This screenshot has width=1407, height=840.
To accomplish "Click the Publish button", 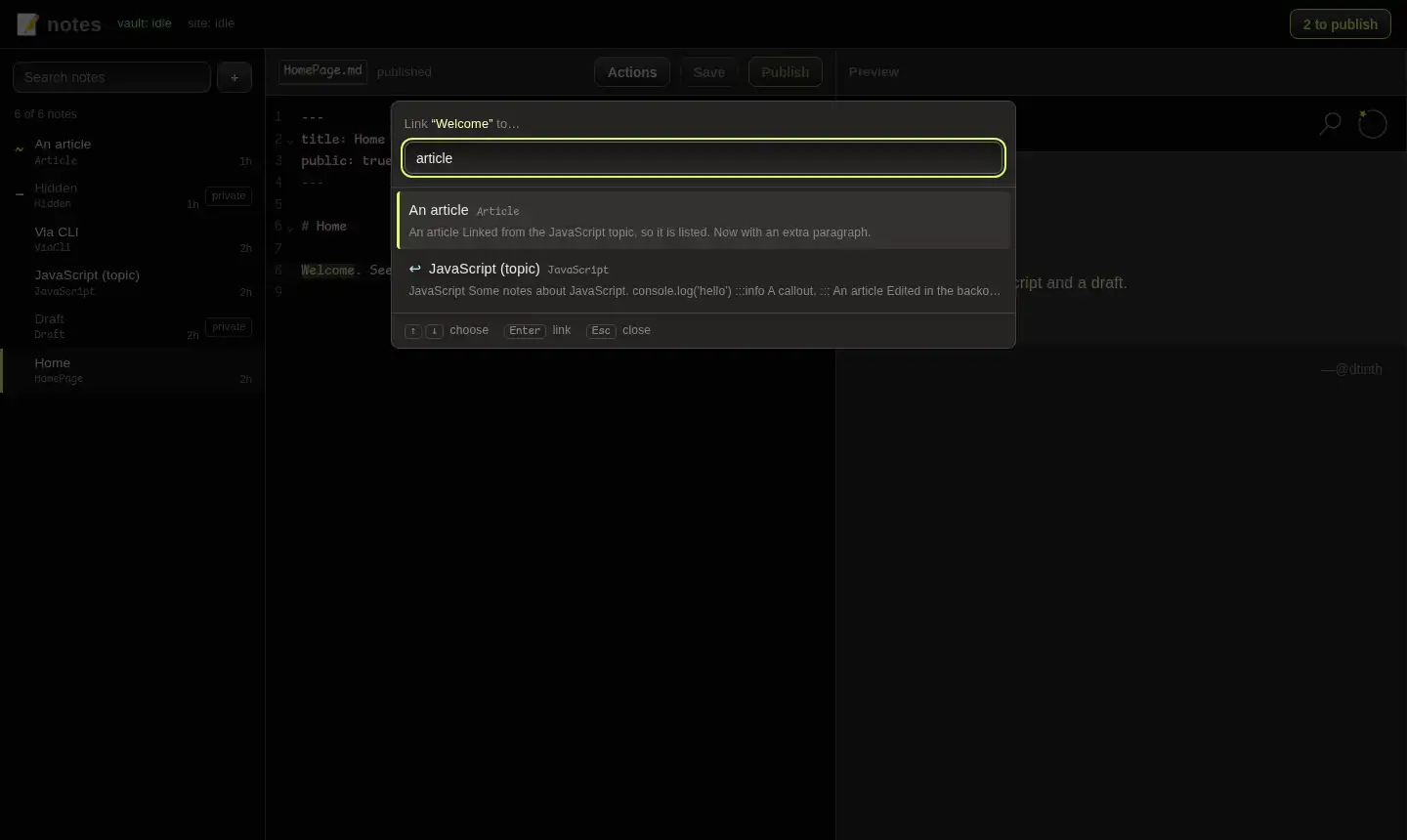I will (x=786, y=72).
